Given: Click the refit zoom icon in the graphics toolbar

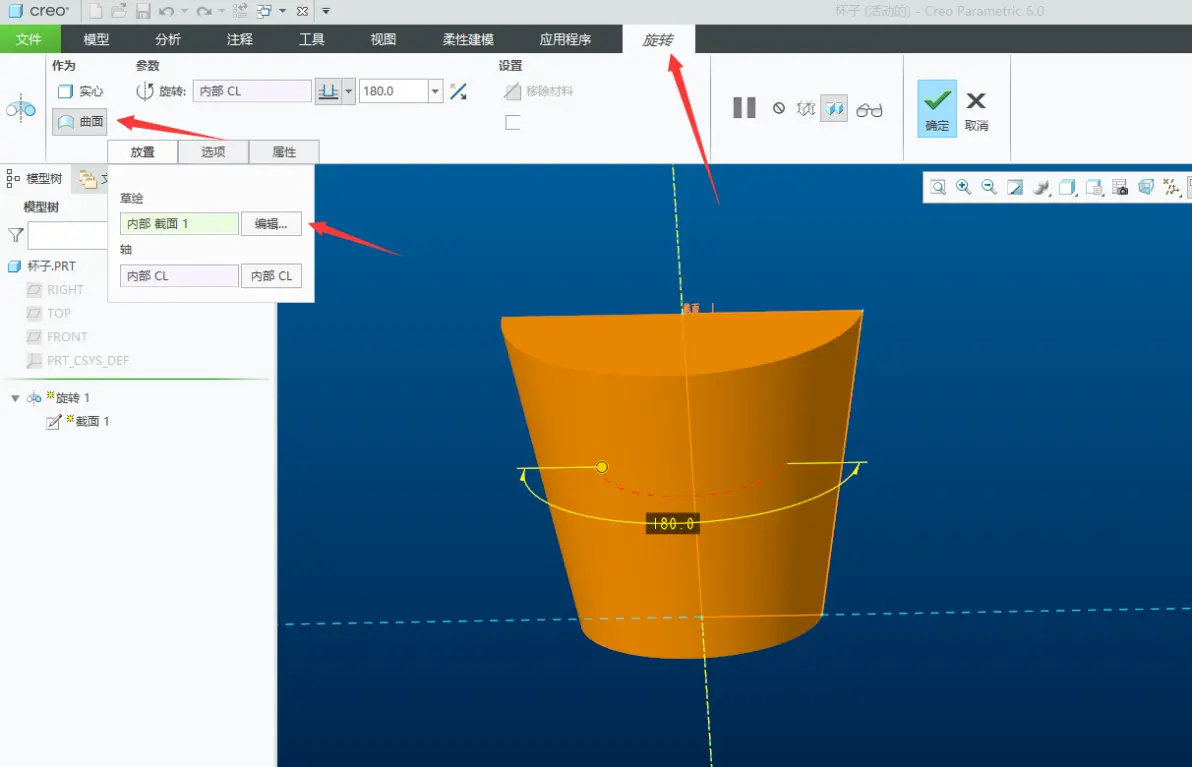Looking at the screenshot, I should coord(938,187).
